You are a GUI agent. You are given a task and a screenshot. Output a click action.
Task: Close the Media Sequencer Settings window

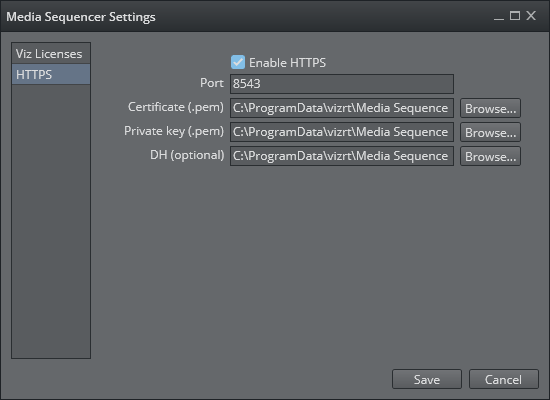point(531,16)
